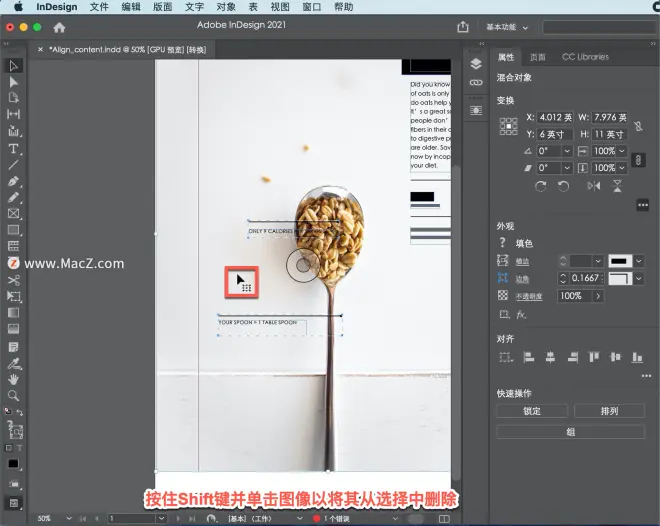660x526 pixels.
Task: Select the Rectangle tool
Action: coord(13,230)
